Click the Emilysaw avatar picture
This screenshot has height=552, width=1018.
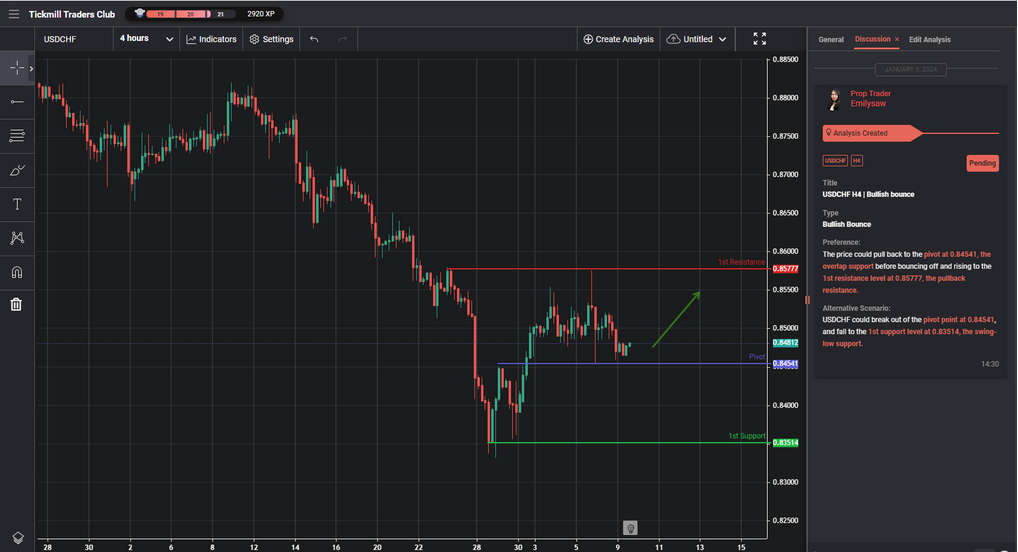click(834, 99)
